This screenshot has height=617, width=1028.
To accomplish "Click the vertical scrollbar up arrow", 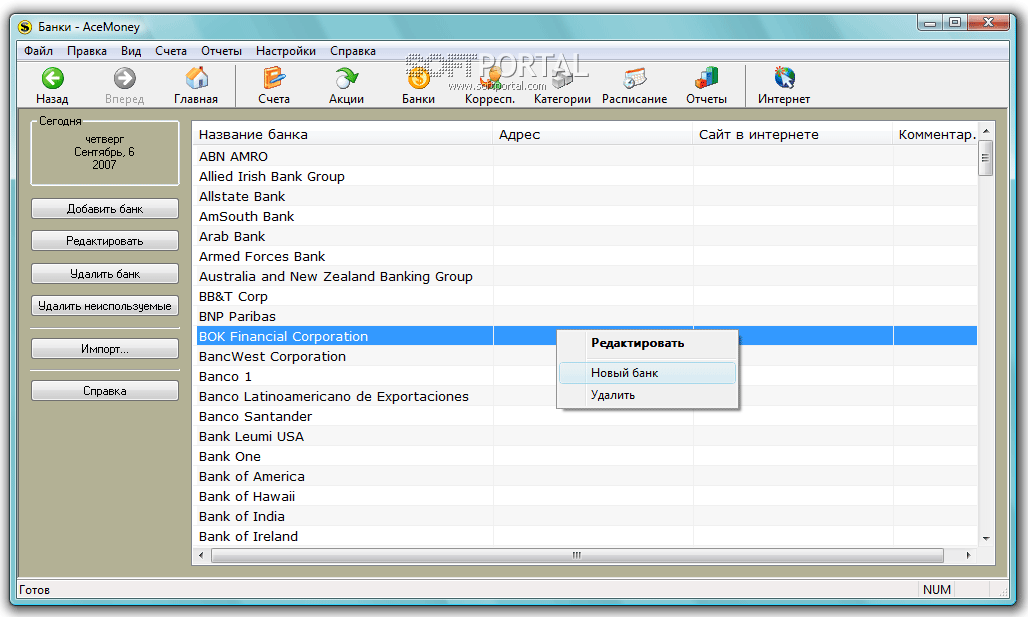I will coord(986,131).
